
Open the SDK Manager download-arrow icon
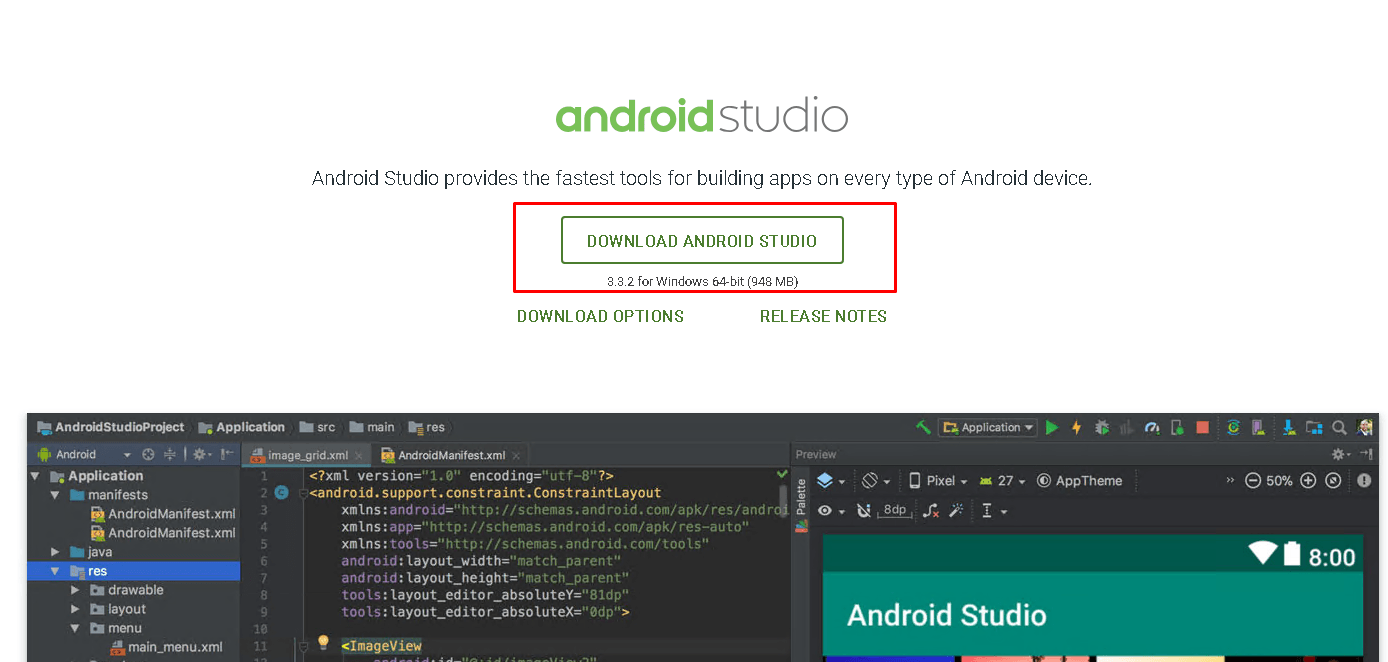point(1290,427)
